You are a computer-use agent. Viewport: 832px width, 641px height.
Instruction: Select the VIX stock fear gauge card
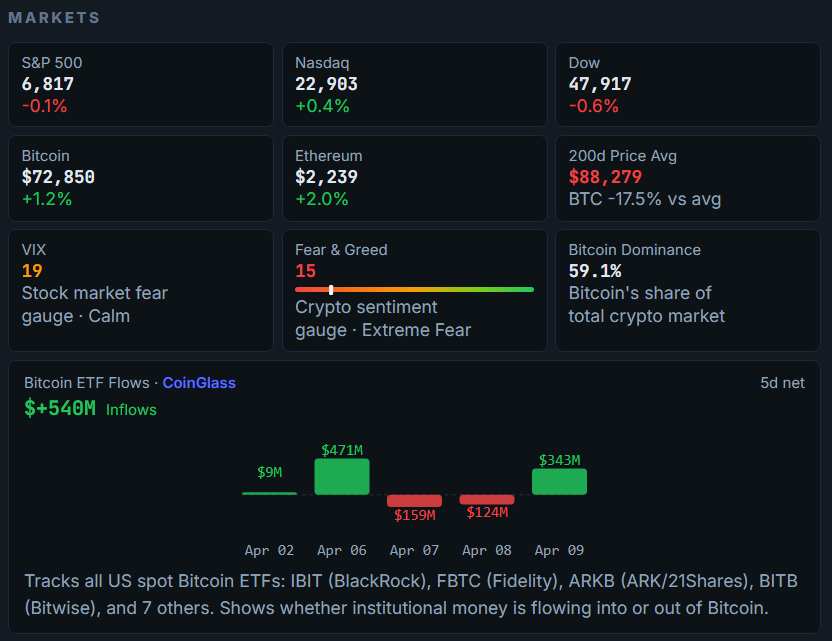point(140,290)
